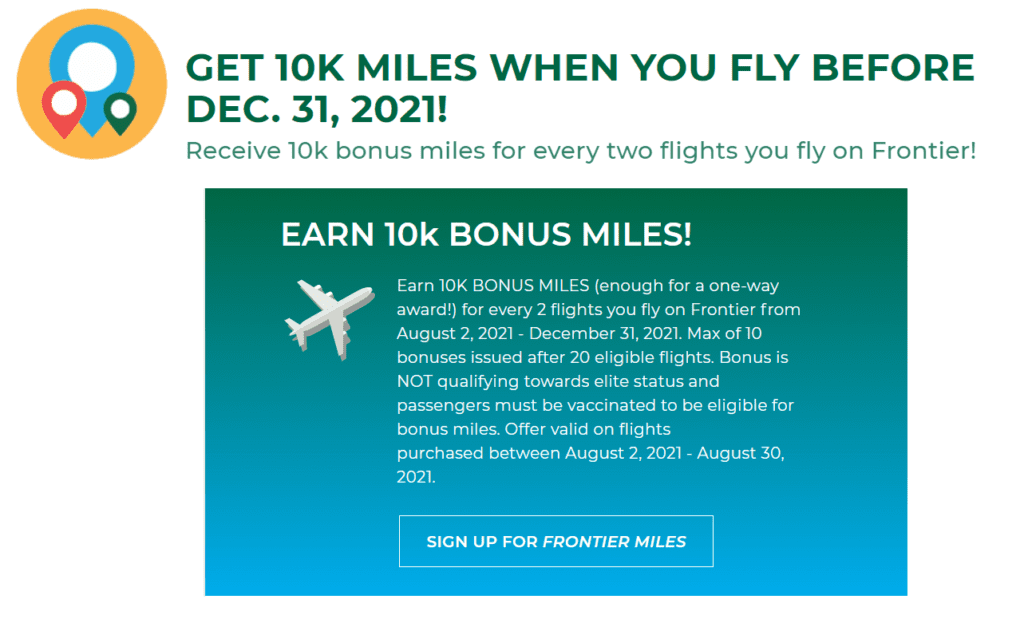Viewport: 1024px width, 623px height.
Task: Click the white airplane icon
Action: click(x=329, y=319)
